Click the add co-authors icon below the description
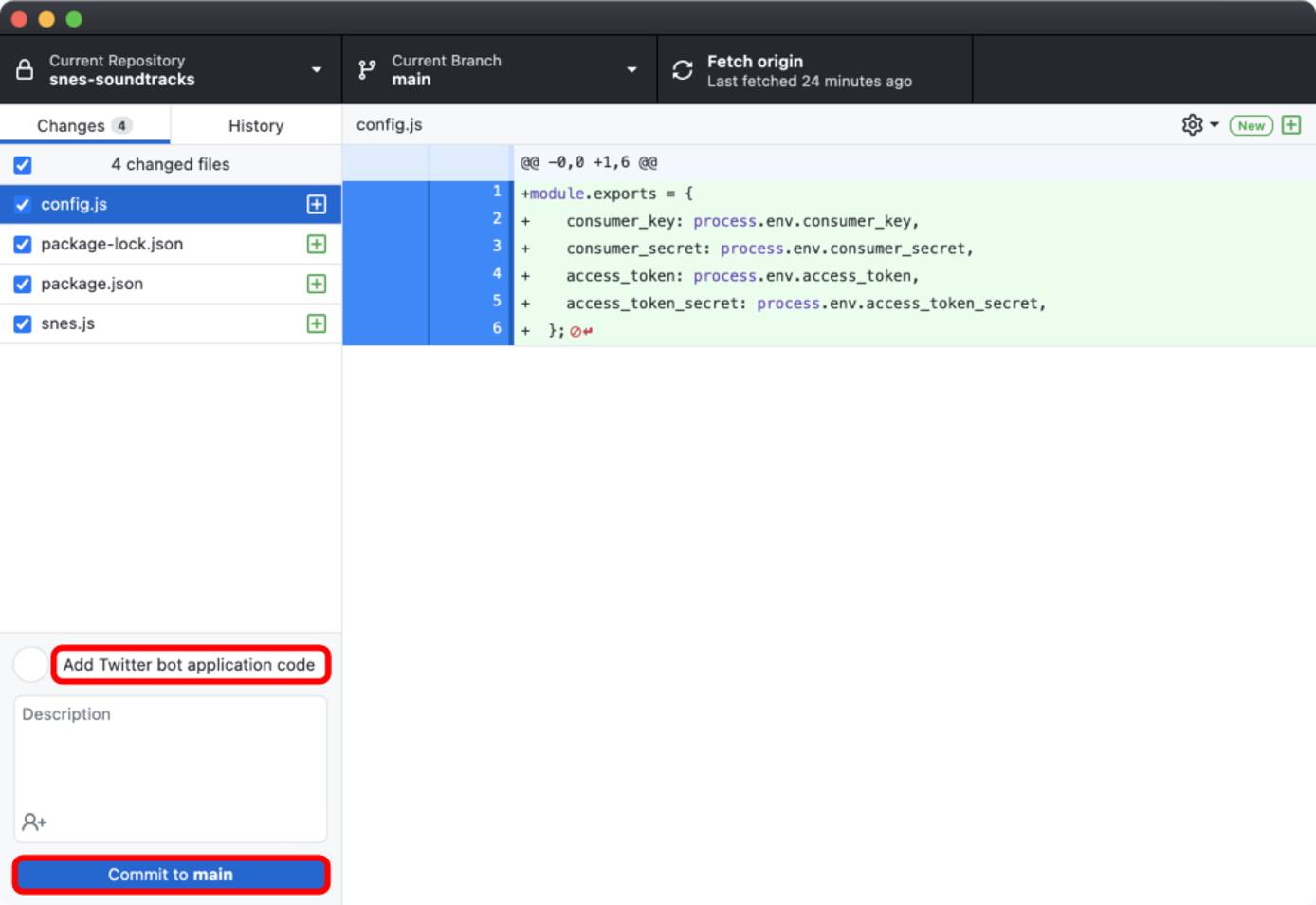1316x905 pixels. [x=34, y=822]
